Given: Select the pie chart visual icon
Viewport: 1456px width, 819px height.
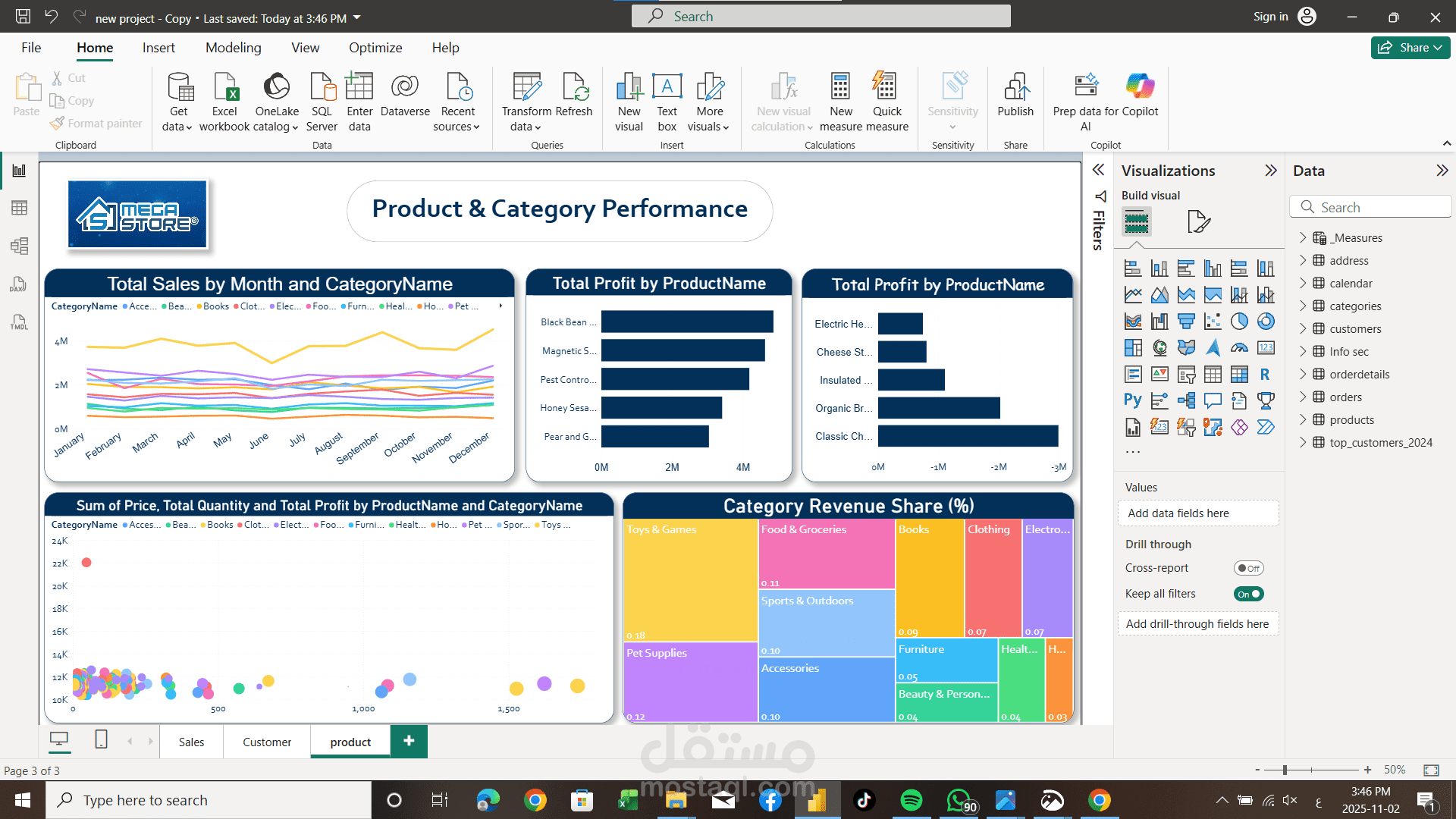Looking at the screenshot, I should point(1238,322).
